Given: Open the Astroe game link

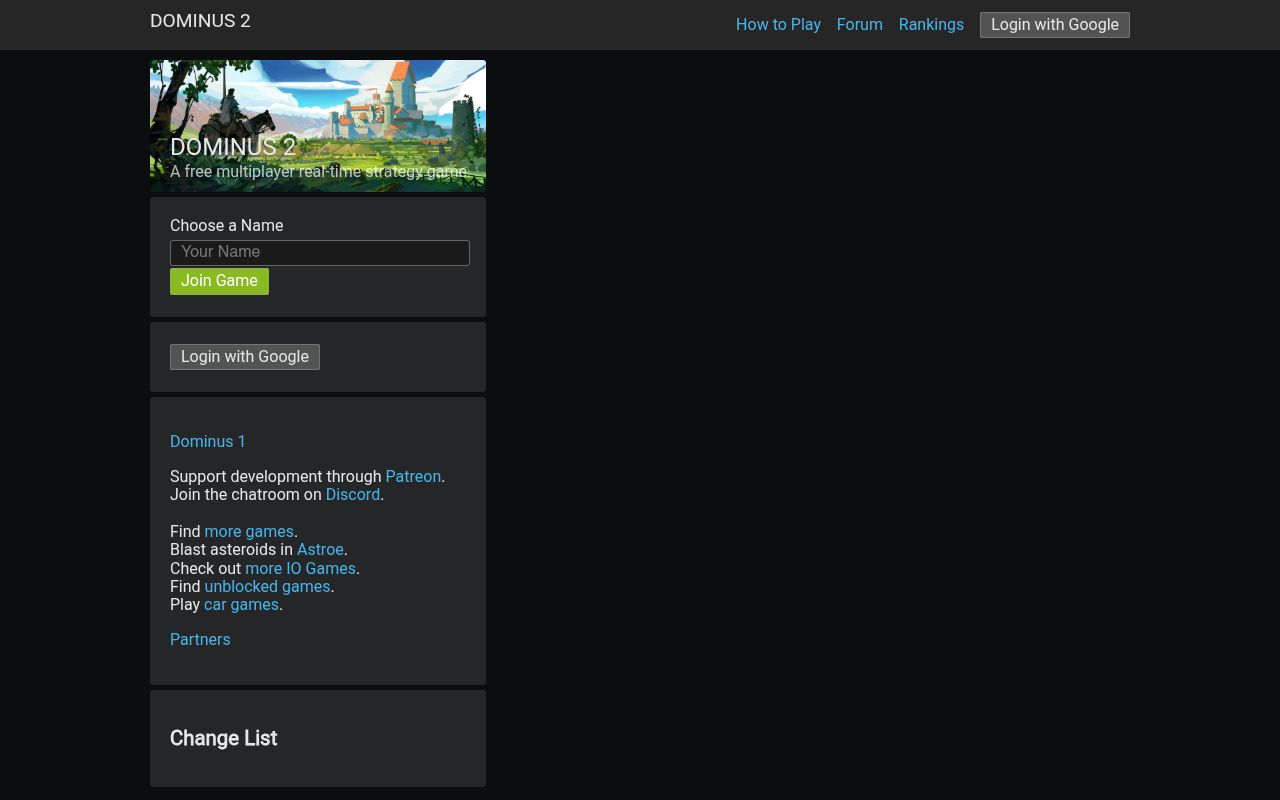Looking at the screenshot, I should (320, 549).
